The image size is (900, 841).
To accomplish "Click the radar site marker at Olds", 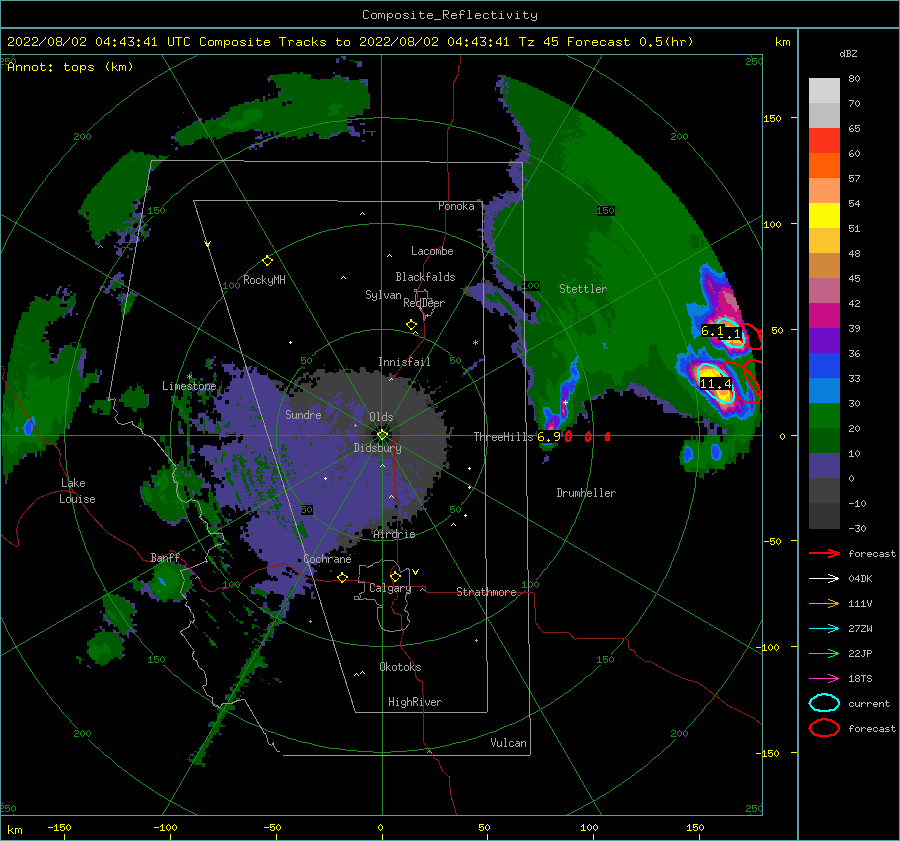I will pyautogui.click(x=382, y=435).
